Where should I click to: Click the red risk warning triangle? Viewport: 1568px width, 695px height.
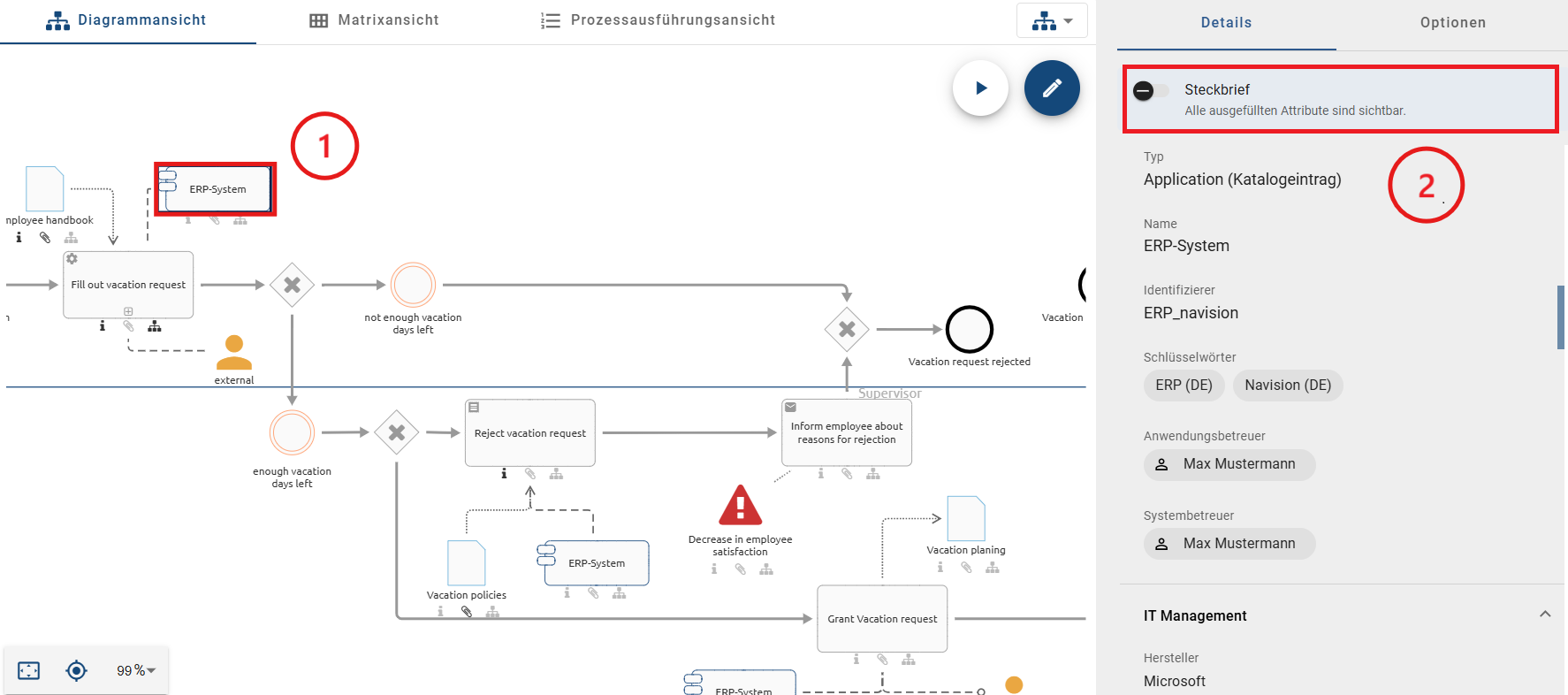[740, 506]
